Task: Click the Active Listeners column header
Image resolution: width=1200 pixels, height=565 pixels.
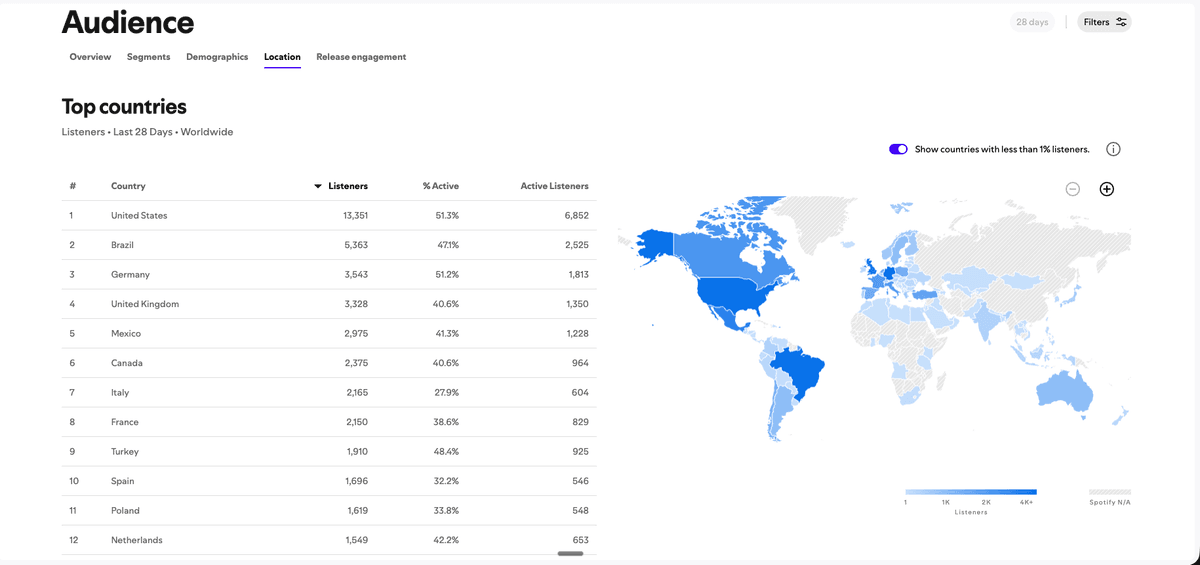Action: coord(555,186)
